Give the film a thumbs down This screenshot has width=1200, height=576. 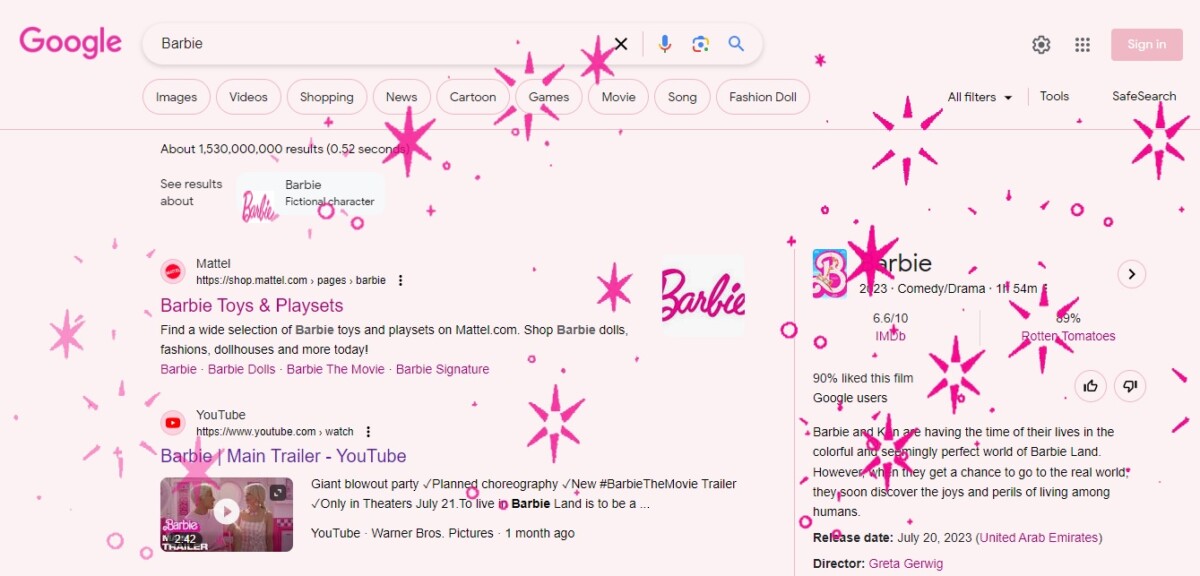1130,386
